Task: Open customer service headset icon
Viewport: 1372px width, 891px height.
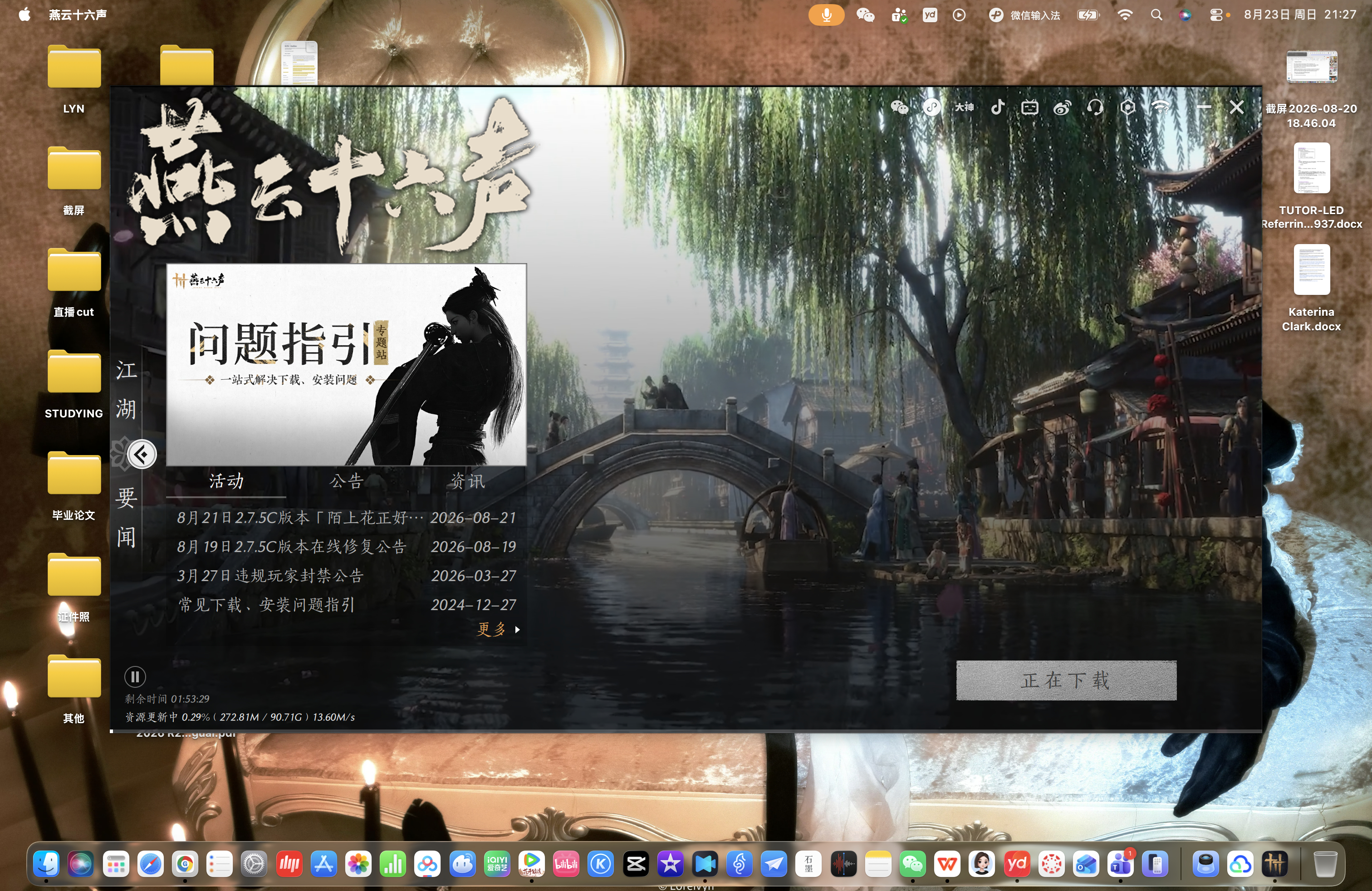Action: point(1095,107)
